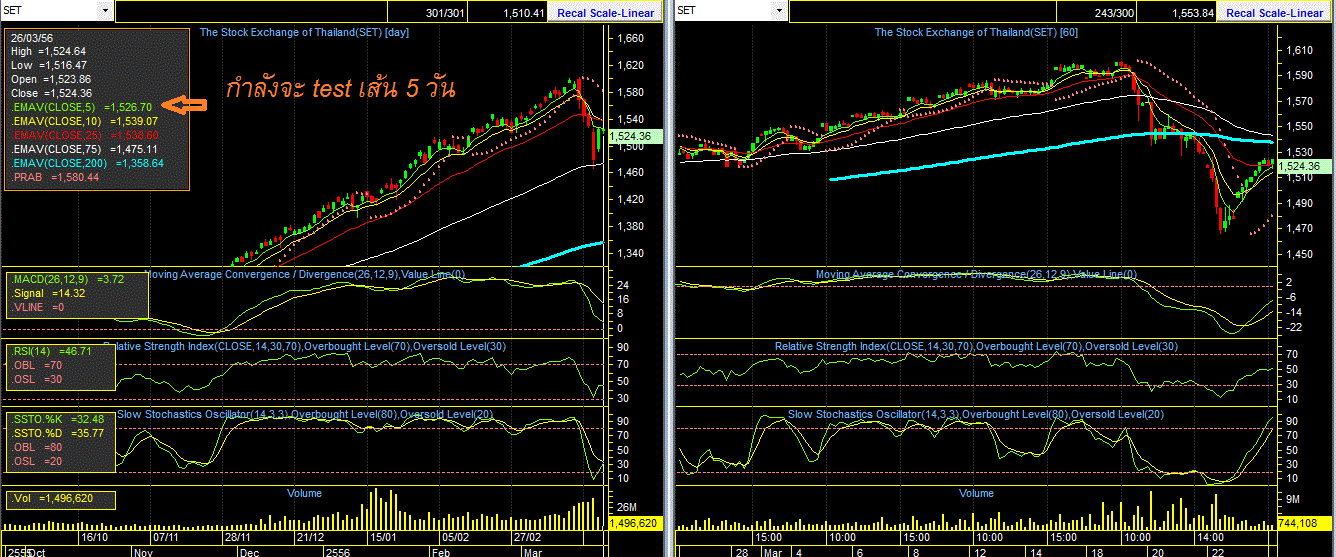The image size is (1336, 557).
Task: Click the 744,108 volume tag on right chart
Action: (1302, 524)
